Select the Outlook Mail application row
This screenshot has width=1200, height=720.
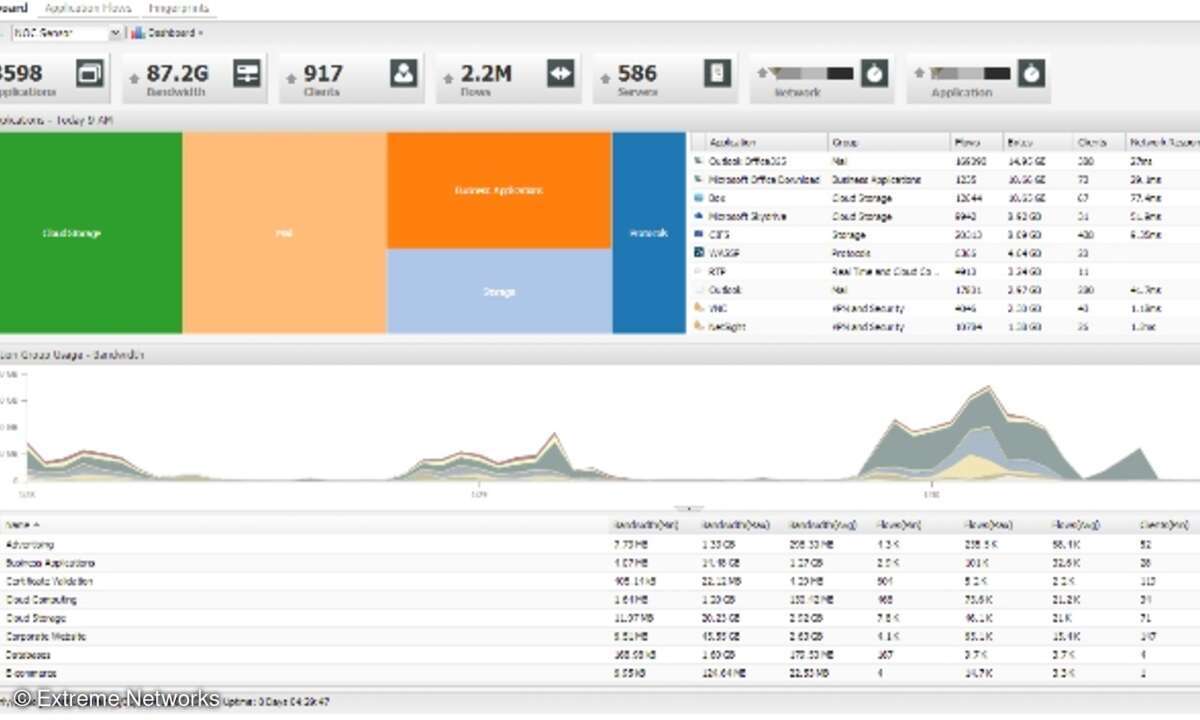(x=944, y=290)
